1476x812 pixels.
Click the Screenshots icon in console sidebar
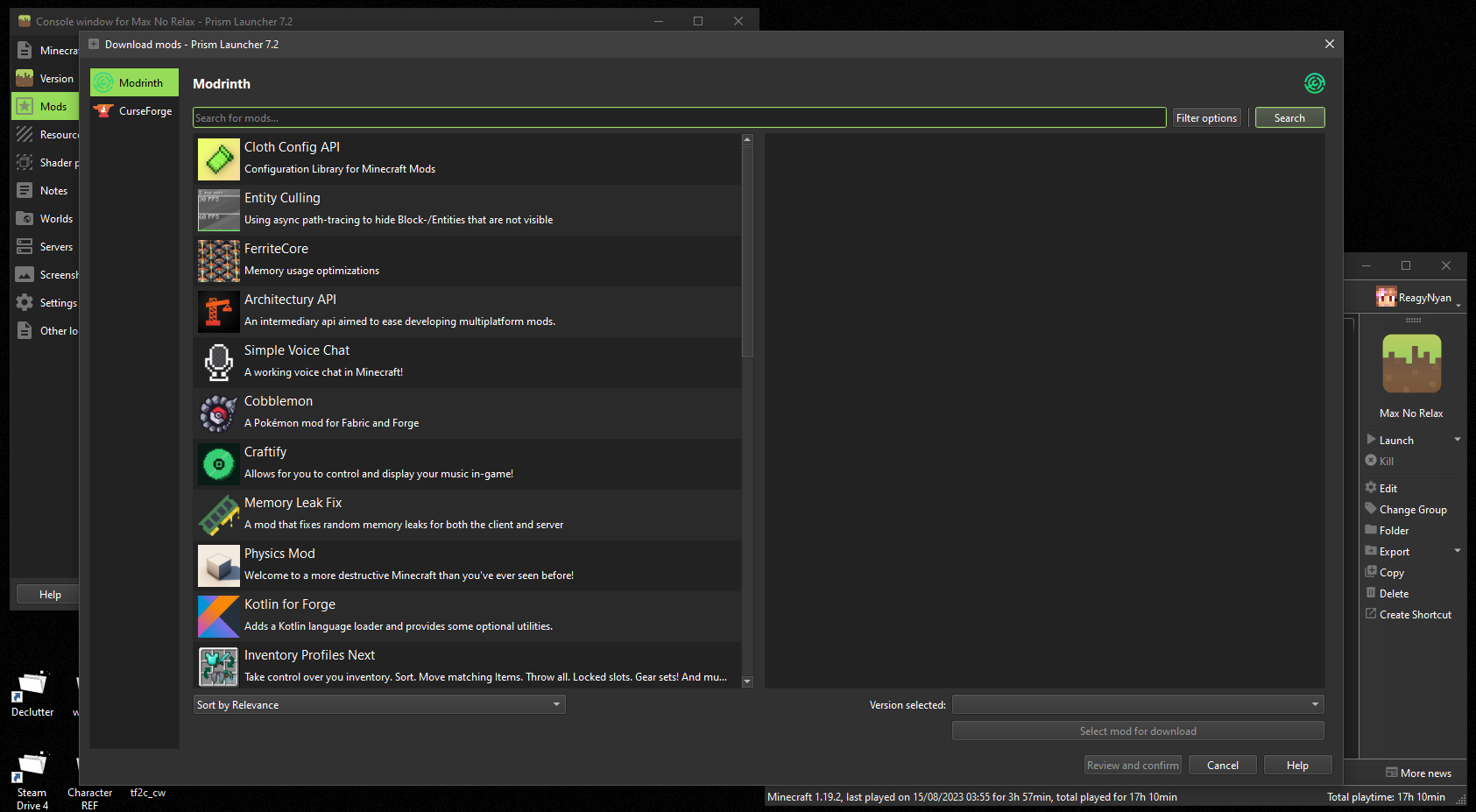click(25, 274)
